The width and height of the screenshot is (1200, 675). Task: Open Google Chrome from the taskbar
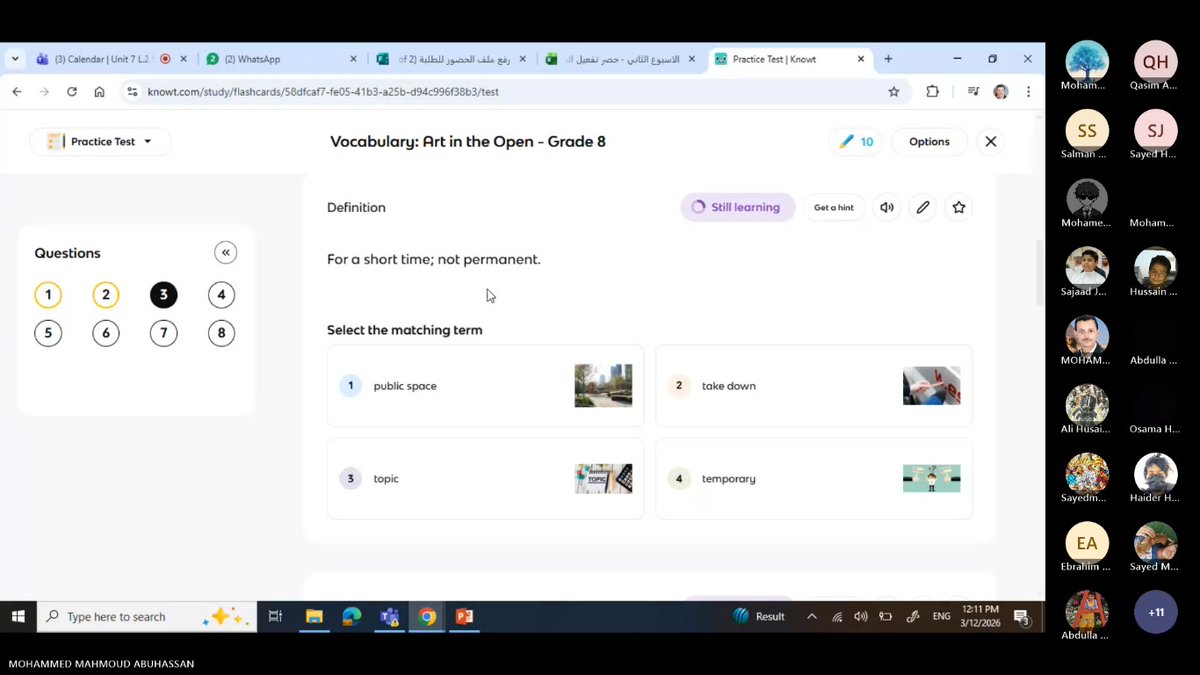click(427, 616)
